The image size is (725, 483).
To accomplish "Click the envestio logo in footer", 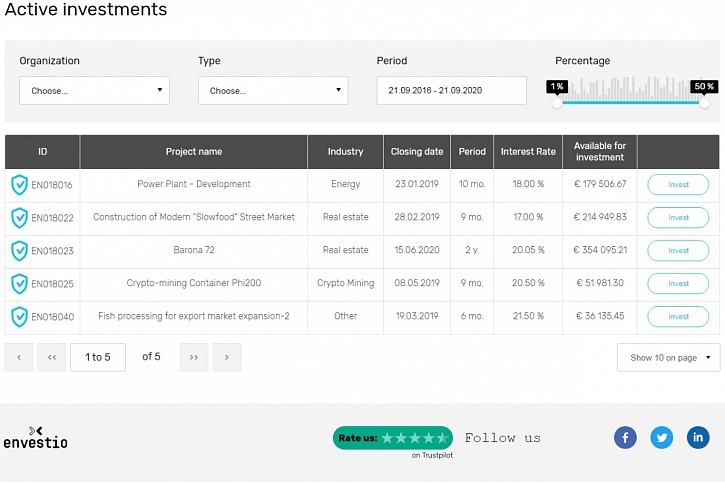I will (x=35, y=437).
